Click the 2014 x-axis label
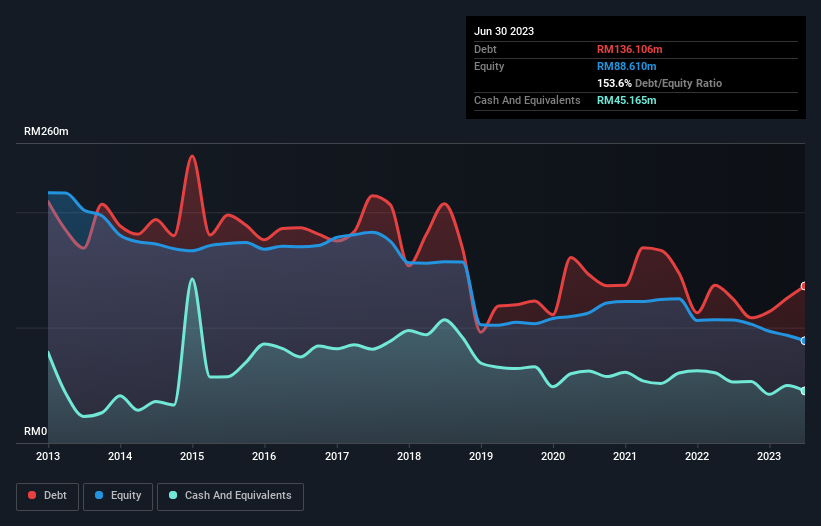 (120, 456)
